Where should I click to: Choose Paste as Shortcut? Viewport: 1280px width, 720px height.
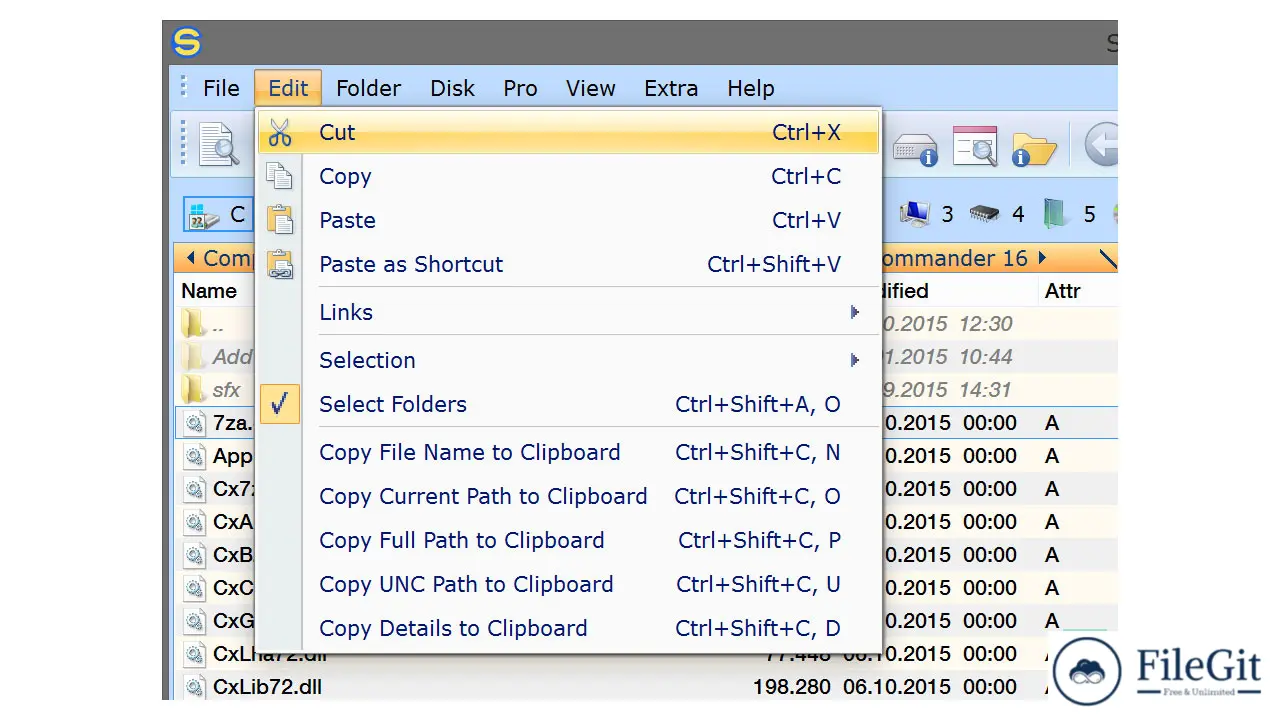pos(568,264)
